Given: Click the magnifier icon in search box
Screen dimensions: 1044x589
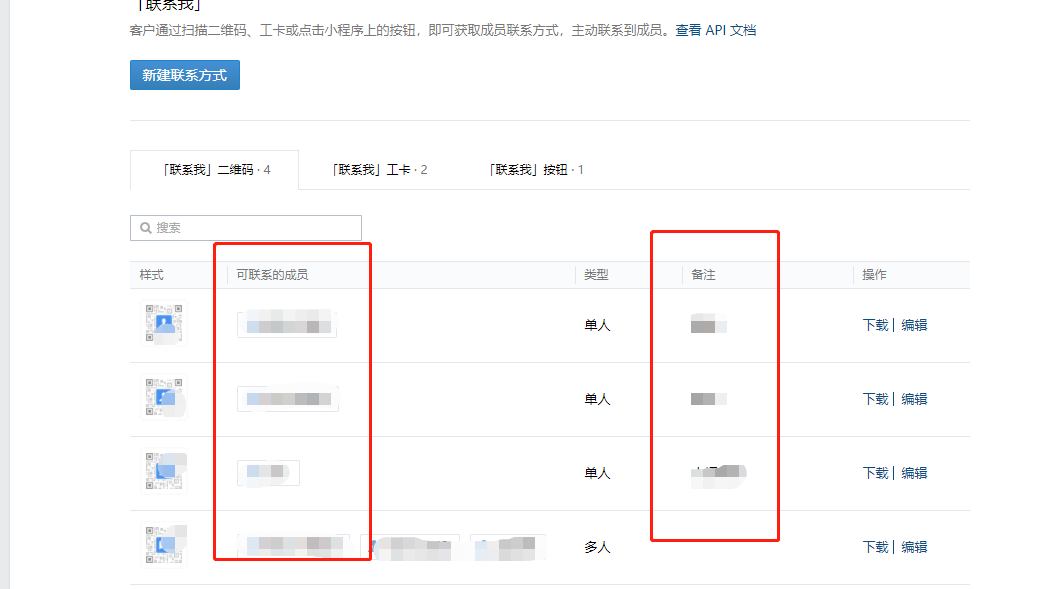Looking at the screenshot, I should (x=146, y=228).
